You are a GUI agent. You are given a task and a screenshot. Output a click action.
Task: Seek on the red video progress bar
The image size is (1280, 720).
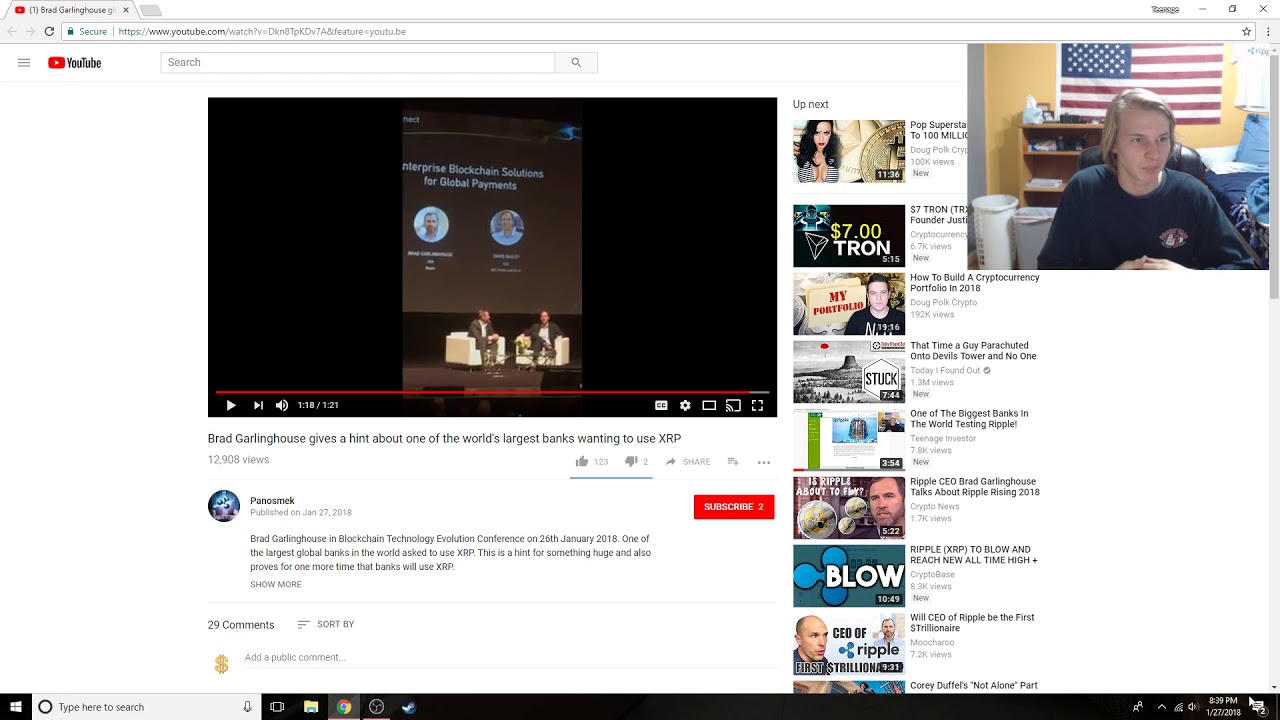492,392
